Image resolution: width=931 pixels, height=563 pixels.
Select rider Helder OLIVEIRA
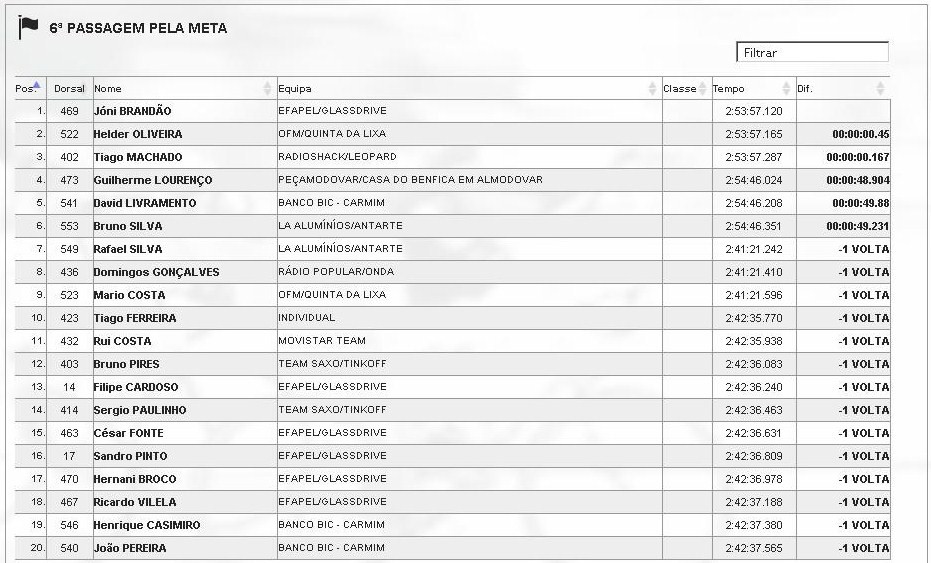[137, 134]
